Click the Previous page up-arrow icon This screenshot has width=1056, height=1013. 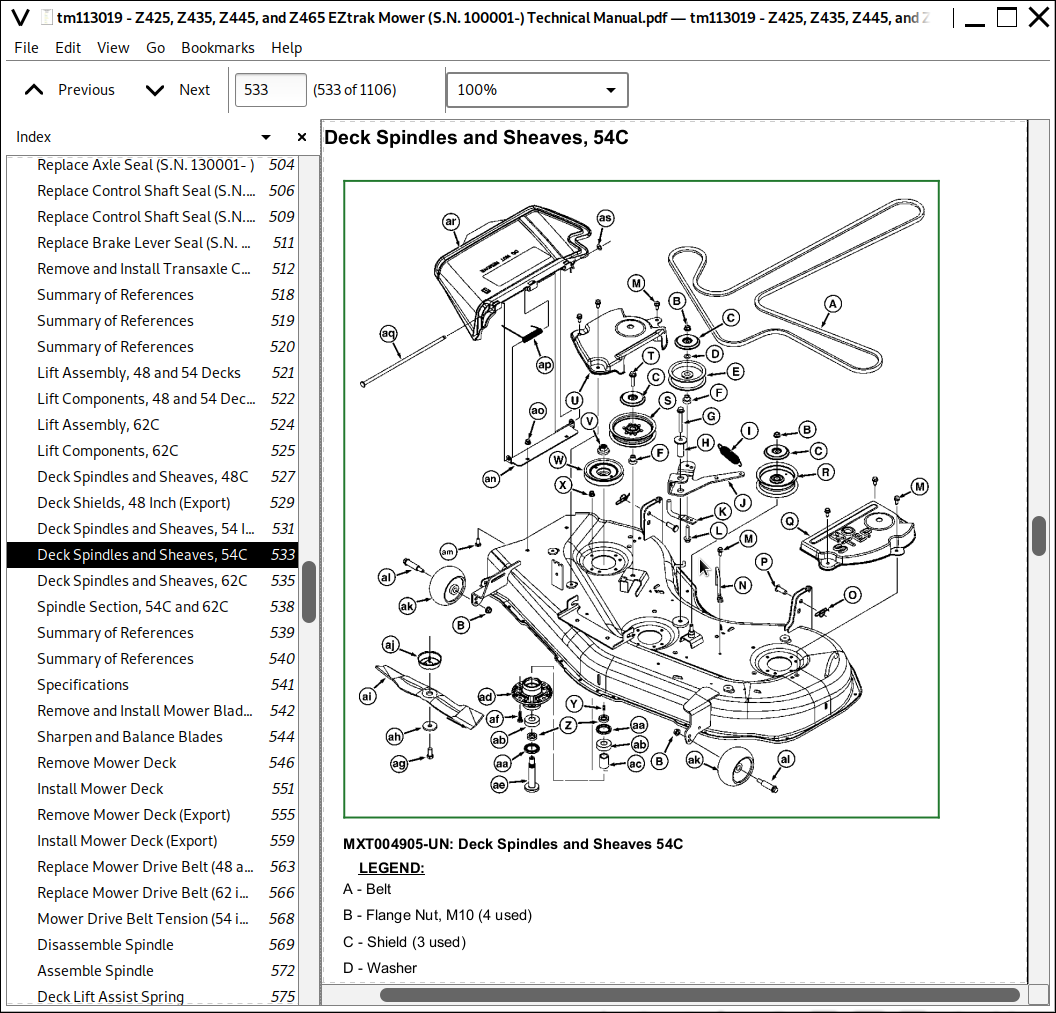(x=34, y=90)
